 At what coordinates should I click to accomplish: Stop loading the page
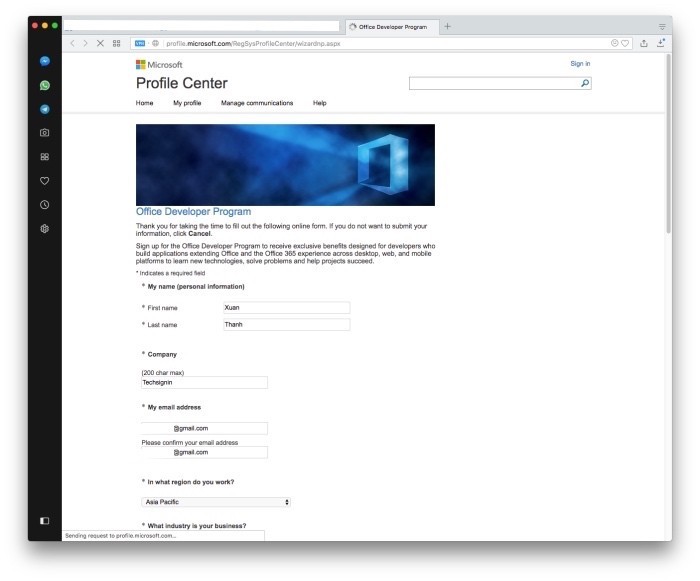[x=100, y=43]
